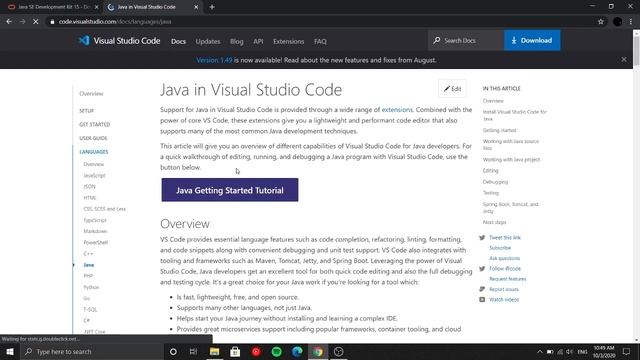Open Overview at the top of the sidebar
This screenshot has height=360, width=640.
click(91, 93)
